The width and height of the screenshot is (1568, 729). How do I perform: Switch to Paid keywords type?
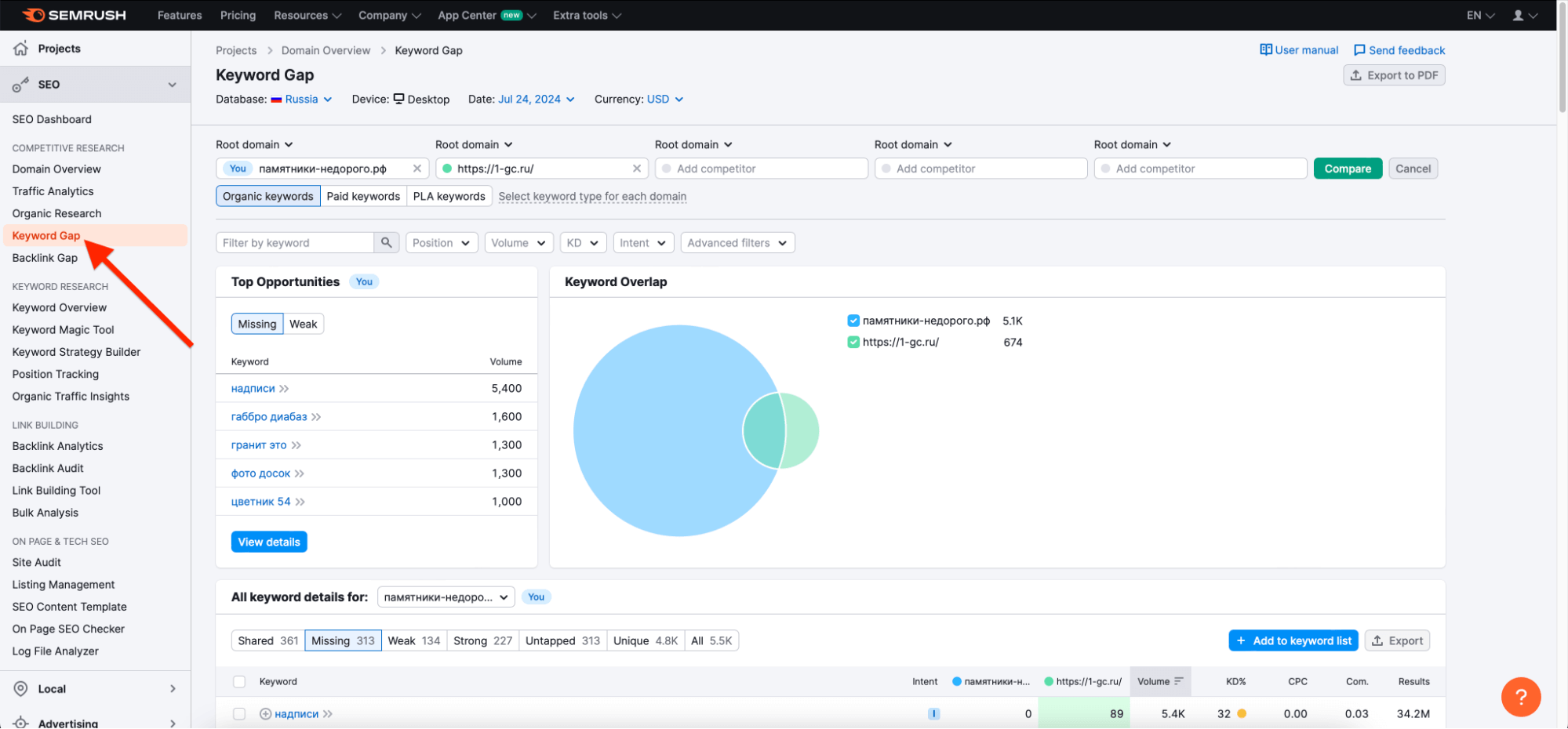363,196
